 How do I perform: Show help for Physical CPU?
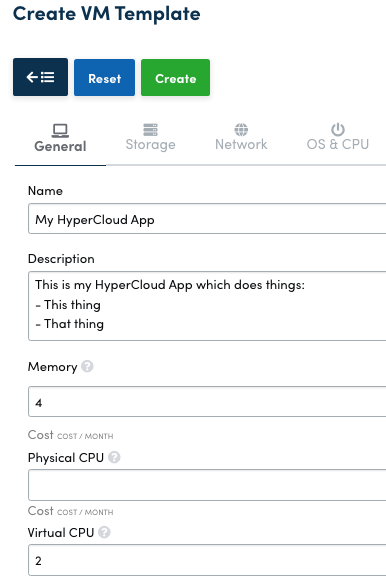[x=114, y=457]
